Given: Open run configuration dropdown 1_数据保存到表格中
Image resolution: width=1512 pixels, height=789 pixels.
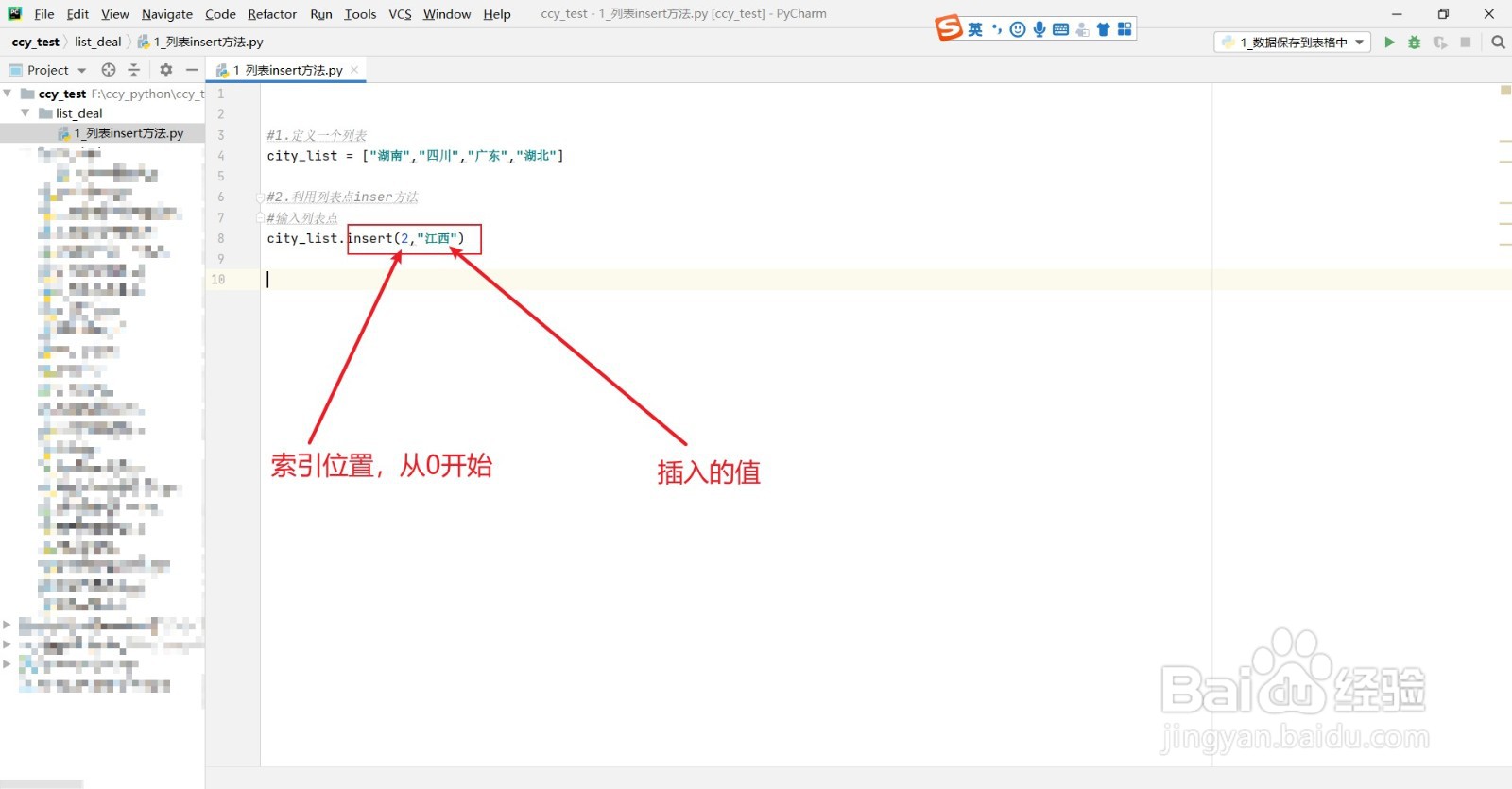Looking at the screenshot, I should coord(1292,43).
